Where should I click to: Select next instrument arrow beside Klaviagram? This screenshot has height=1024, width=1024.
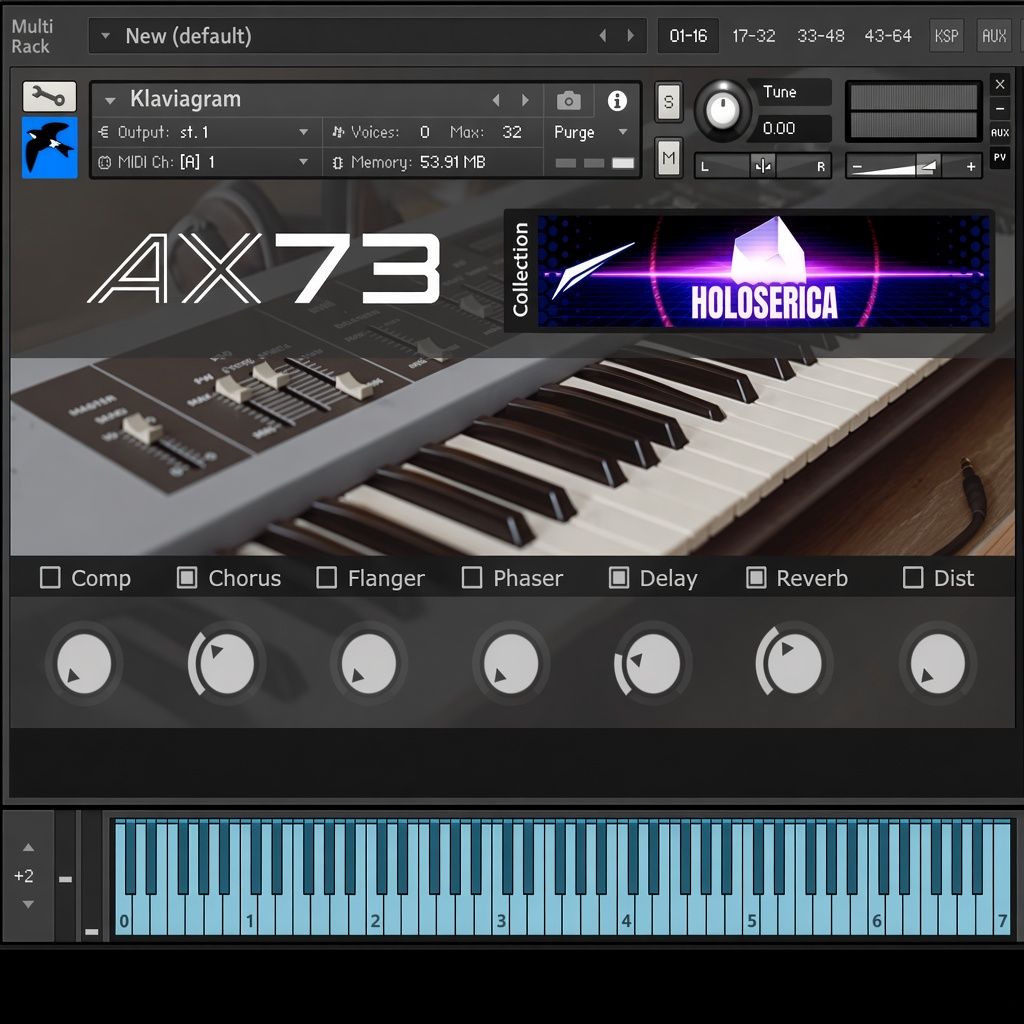pos(525,100)
